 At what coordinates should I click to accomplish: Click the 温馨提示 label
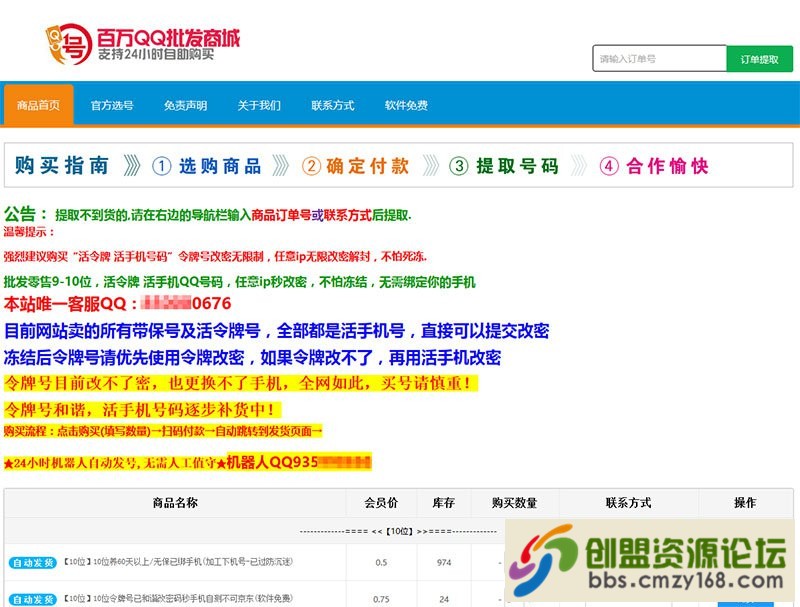click(x=29, y=232)
